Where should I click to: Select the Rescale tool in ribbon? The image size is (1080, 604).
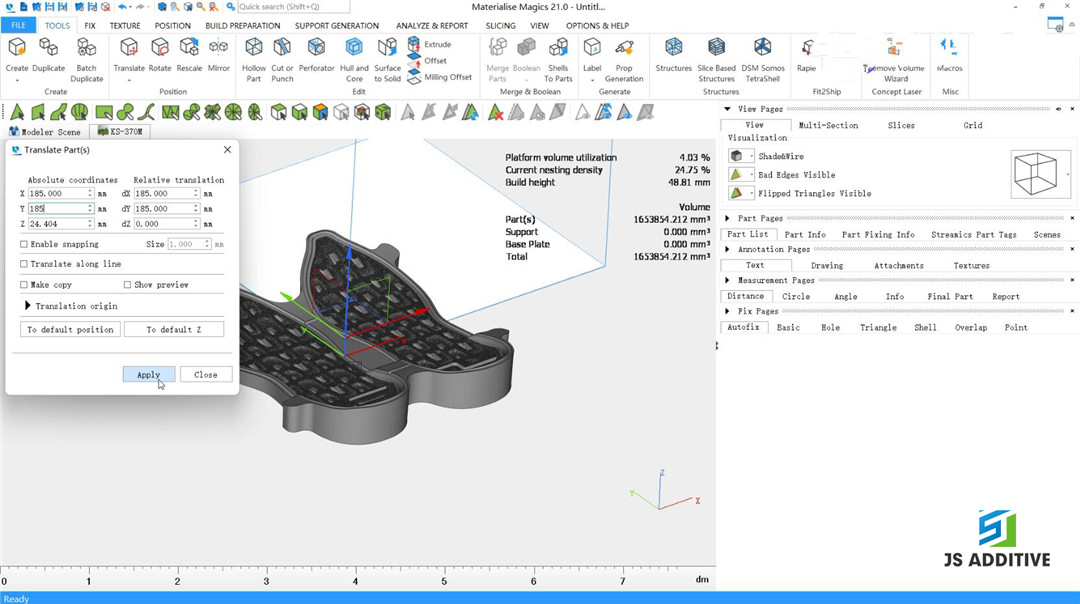pyautogui.click(x=189, y=49)
